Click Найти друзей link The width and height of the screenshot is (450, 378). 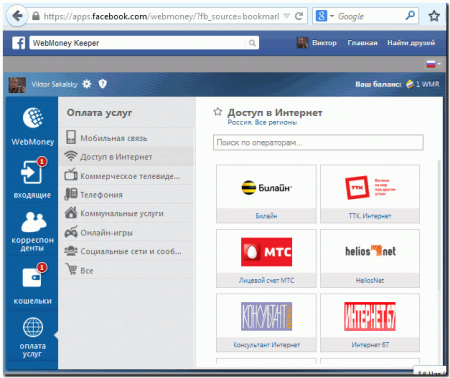click(x=411, y=43)
